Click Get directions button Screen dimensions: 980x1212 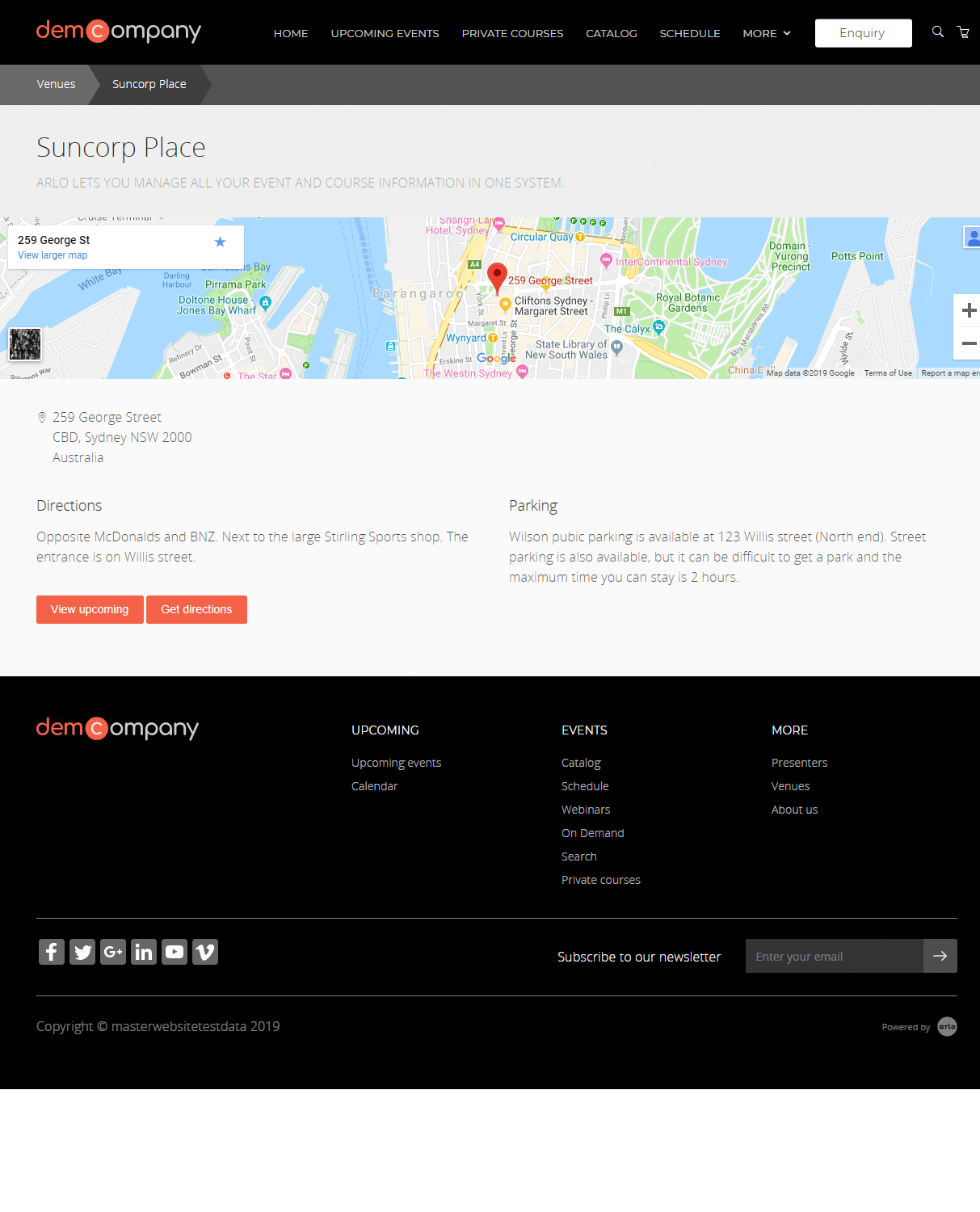coord(196,609)
